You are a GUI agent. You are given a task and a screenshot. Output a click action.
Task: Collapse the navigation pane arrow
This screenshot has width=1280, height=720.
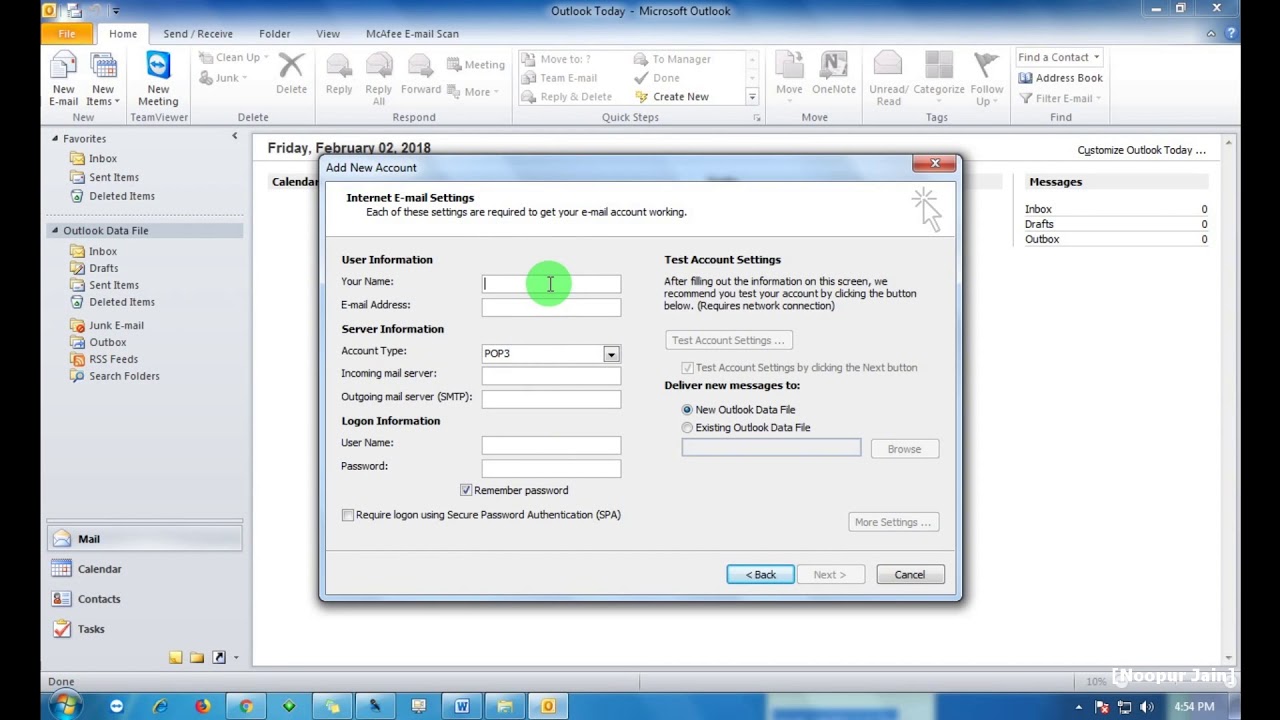coord(235,136)
